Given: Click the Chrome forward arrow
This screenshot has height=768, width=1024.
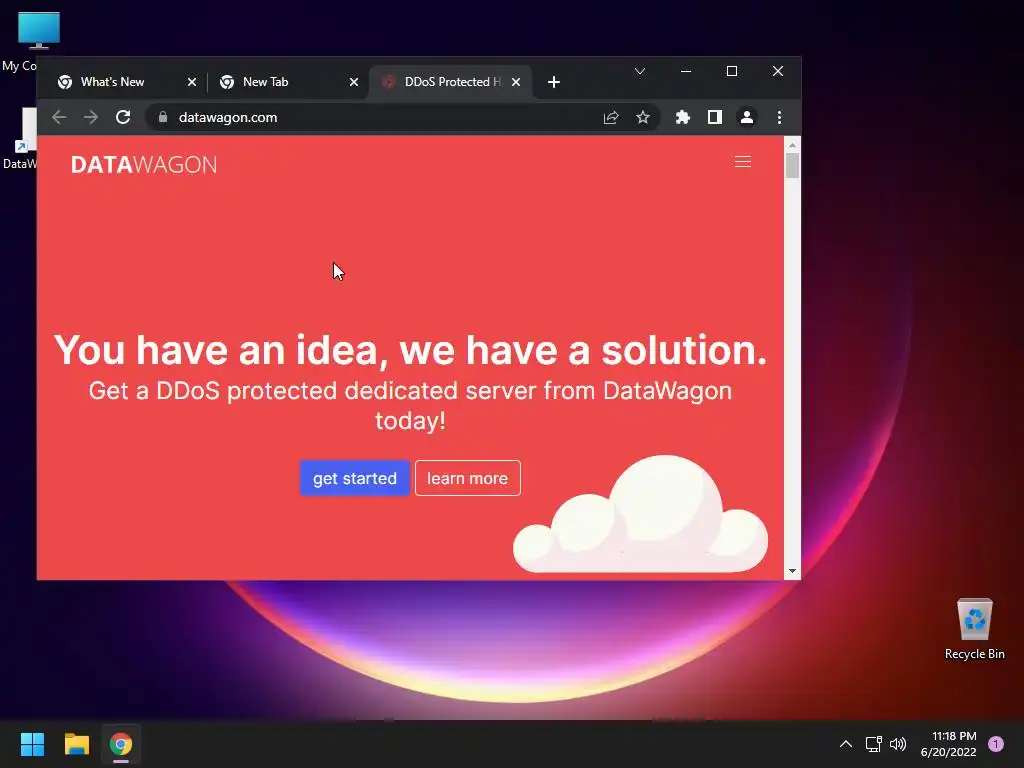Looking at the screenshot, I should point(91,118).
